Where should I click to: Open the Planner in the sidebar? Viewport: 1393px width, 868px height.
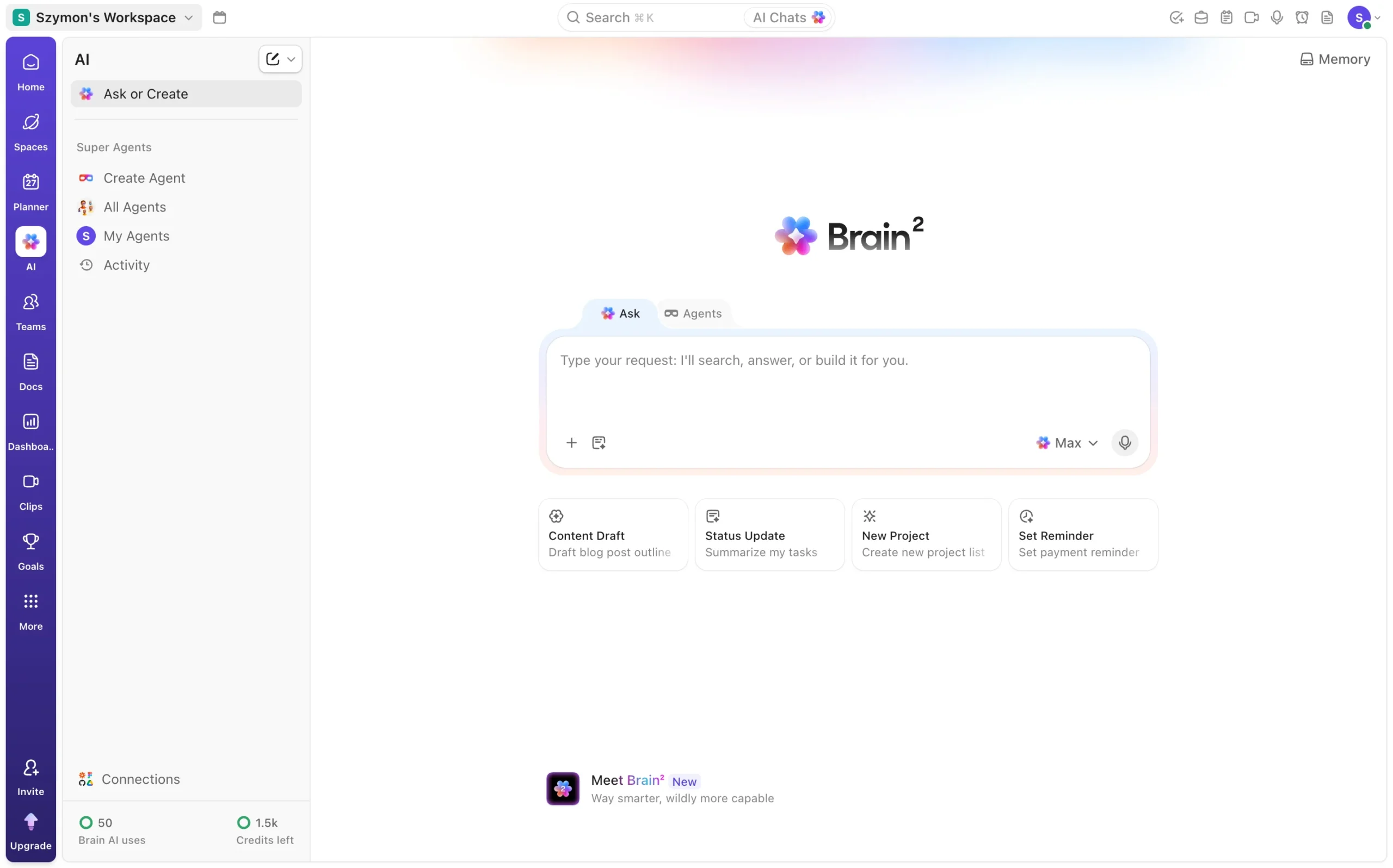31,192
